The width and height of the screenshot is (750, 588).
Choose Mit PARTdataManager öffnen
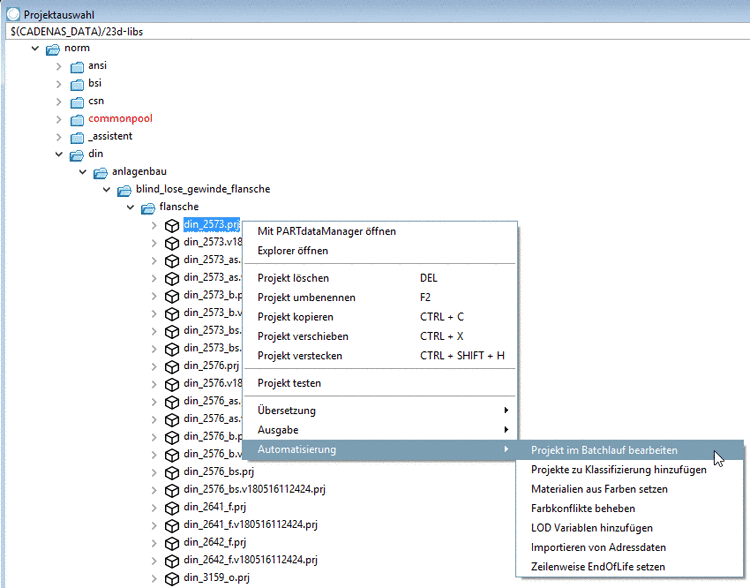pyautogui.click(x=380, y=232)
